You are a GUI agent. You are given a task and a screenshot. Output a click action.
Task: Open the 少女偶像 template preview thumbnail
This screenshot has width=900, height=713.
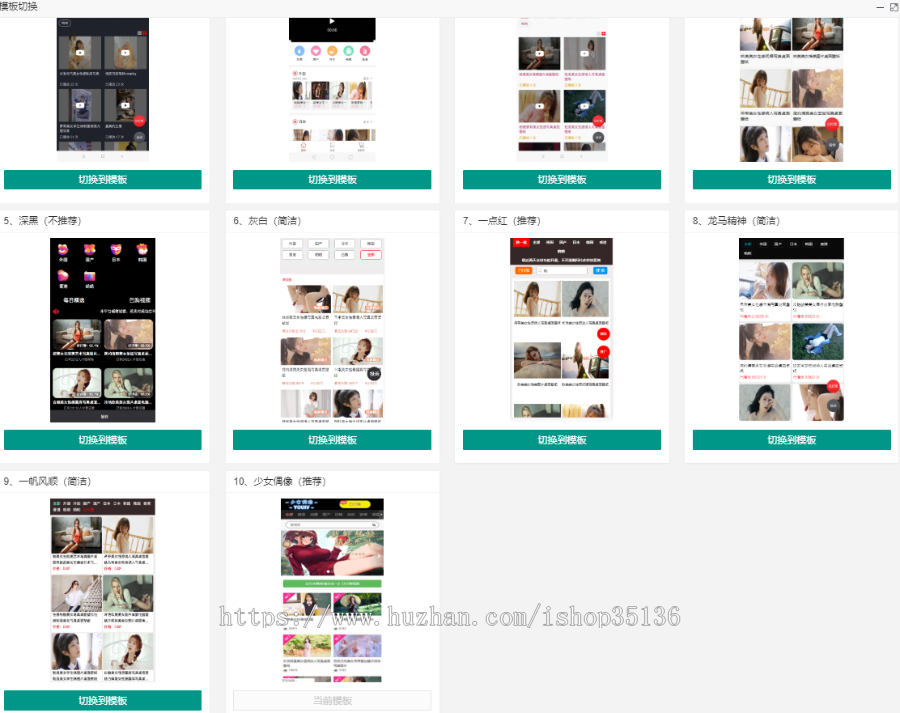pyautogui.click(x=332, y=590)
